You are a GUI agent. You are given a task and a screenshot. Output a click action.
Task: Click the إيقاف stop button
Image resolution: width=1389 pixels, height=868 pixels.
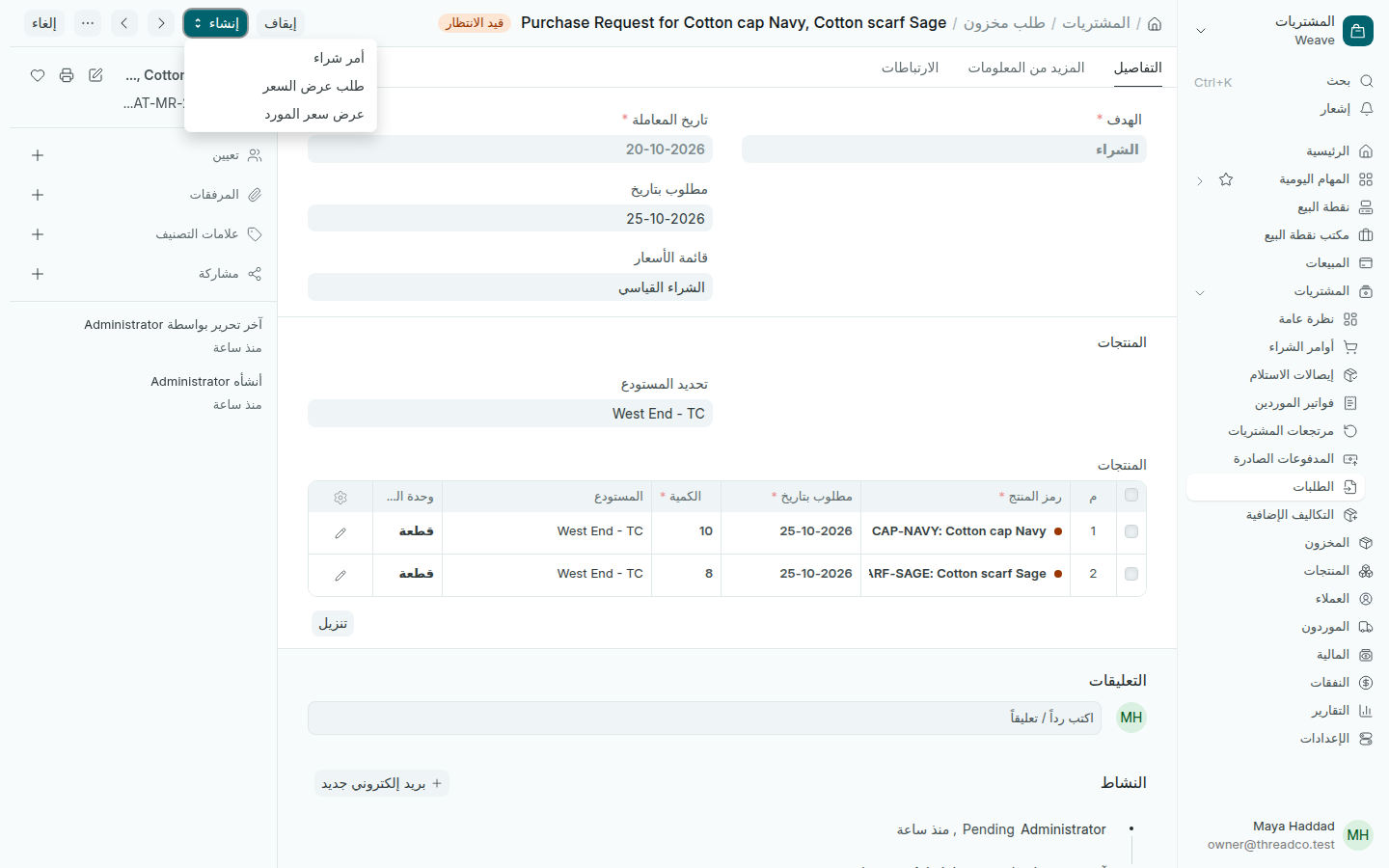[x=281, y=23]
